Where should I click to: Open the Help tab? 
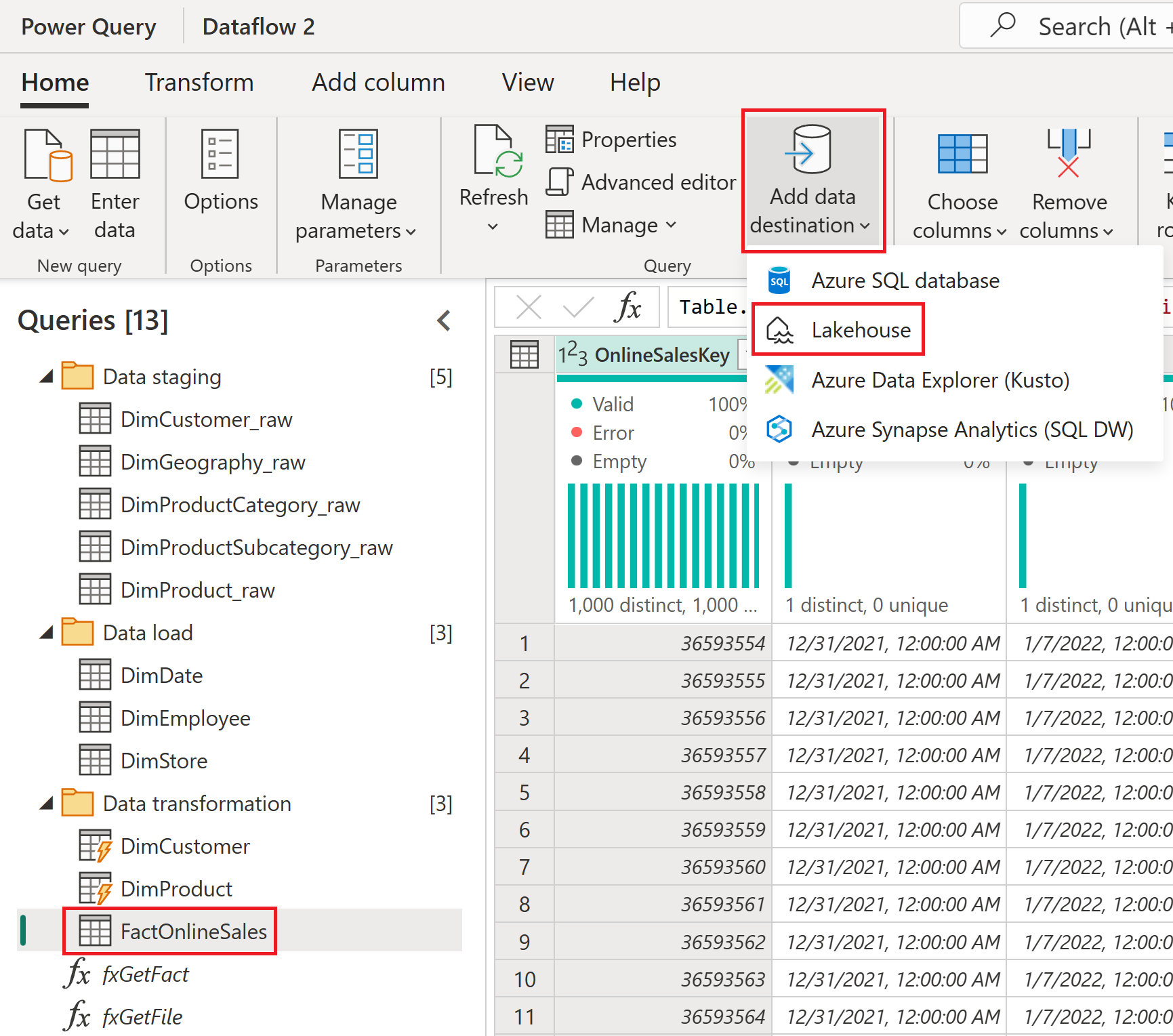point(635,83)
